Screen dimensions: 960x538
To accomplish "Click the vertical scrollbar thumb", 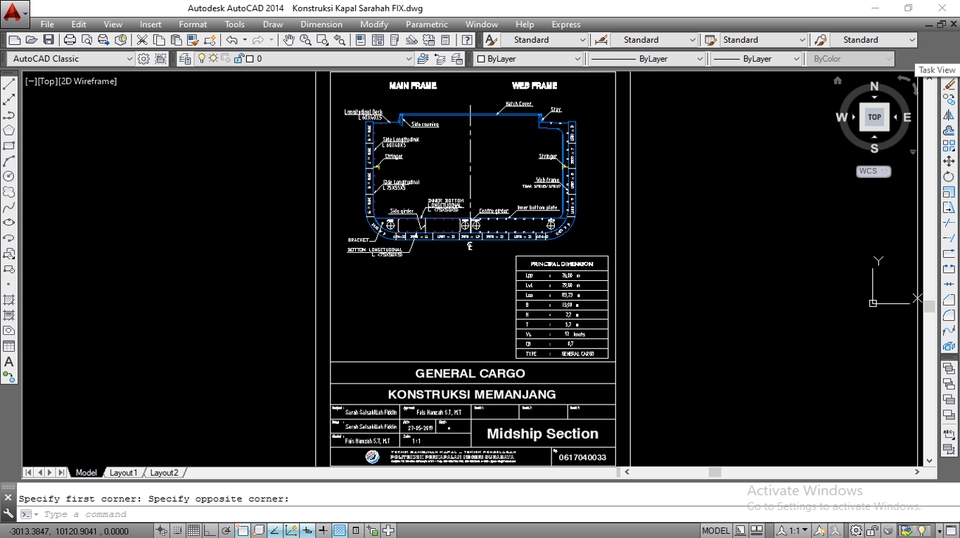I will point(929,307).
